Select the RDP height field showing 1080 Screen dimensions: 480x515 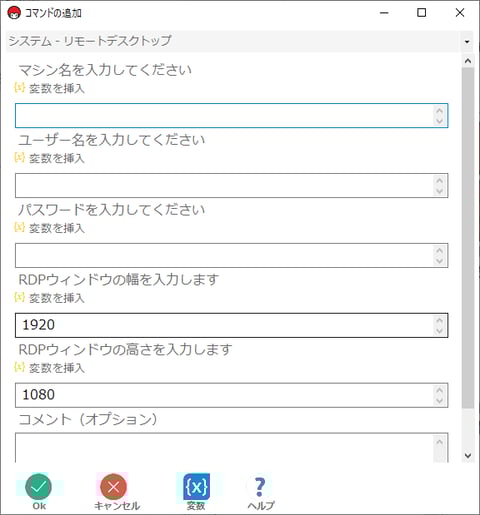231,395
